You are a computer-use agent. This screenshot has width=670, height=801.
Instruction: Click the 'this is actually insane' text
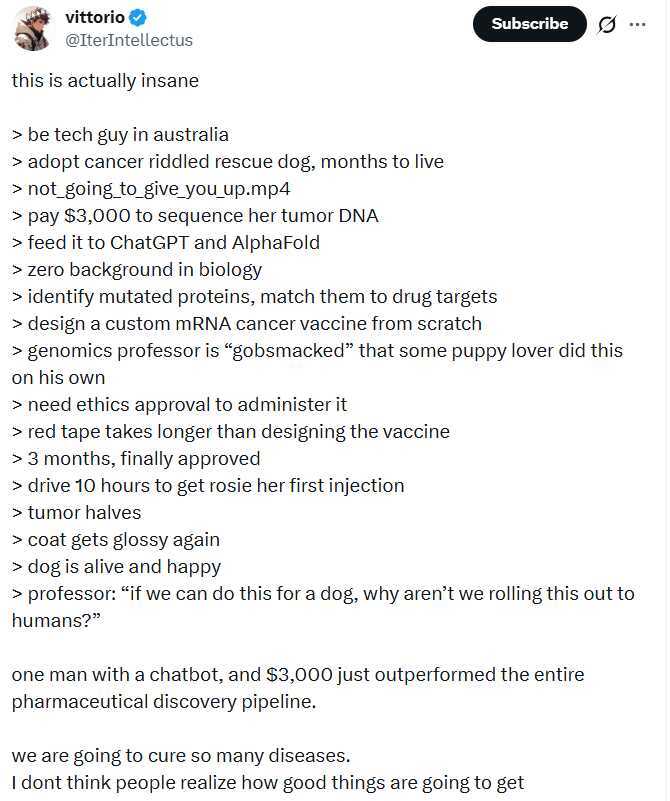105,80
